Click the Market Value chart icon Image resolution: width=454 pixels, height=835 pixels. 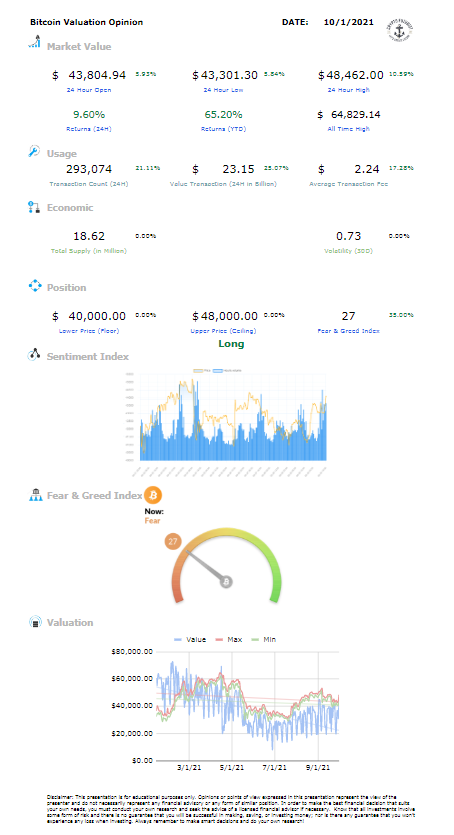(35, 42)
